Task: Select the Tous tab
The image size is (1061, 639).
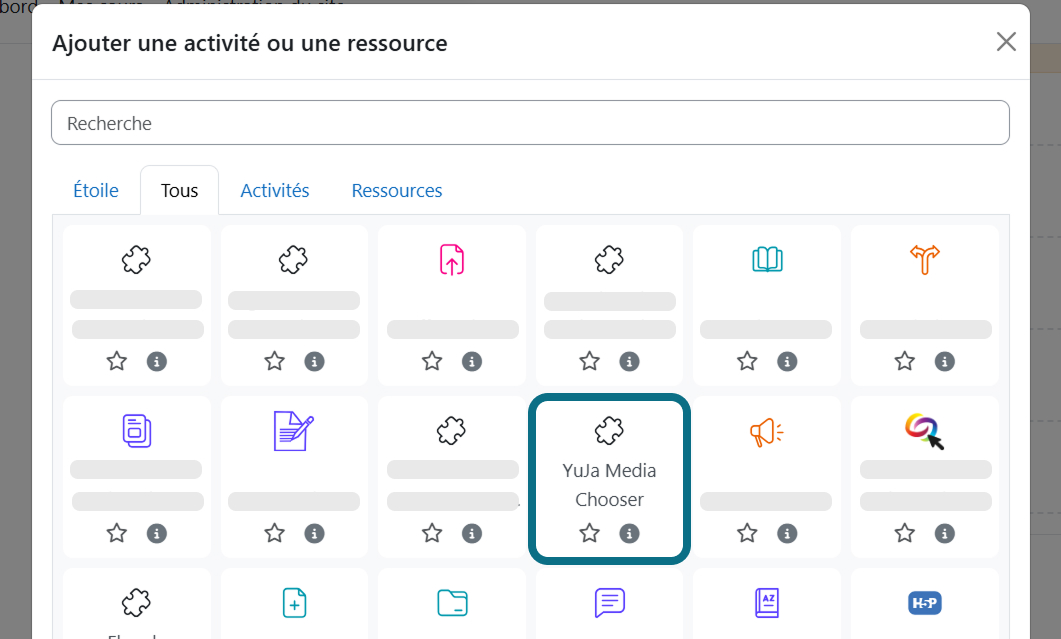Action: pos(179,190)
